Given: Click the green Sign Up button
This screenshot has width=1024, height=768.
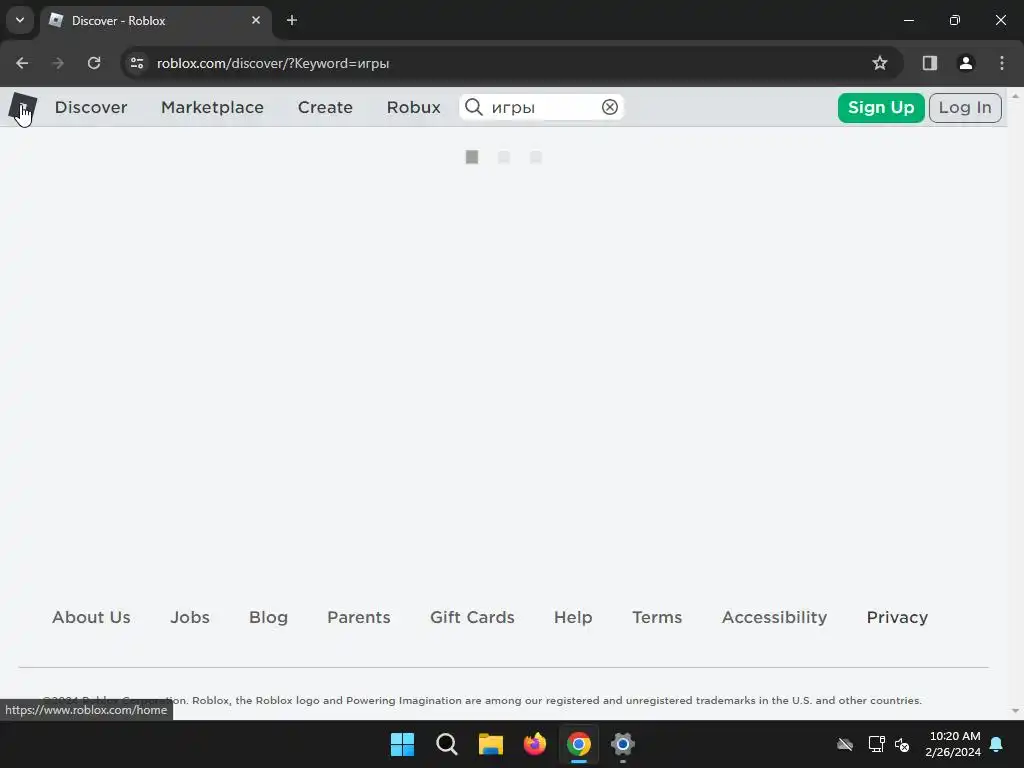Looking at the screenshot, I should pyautogui.click(x=880, y=108).
